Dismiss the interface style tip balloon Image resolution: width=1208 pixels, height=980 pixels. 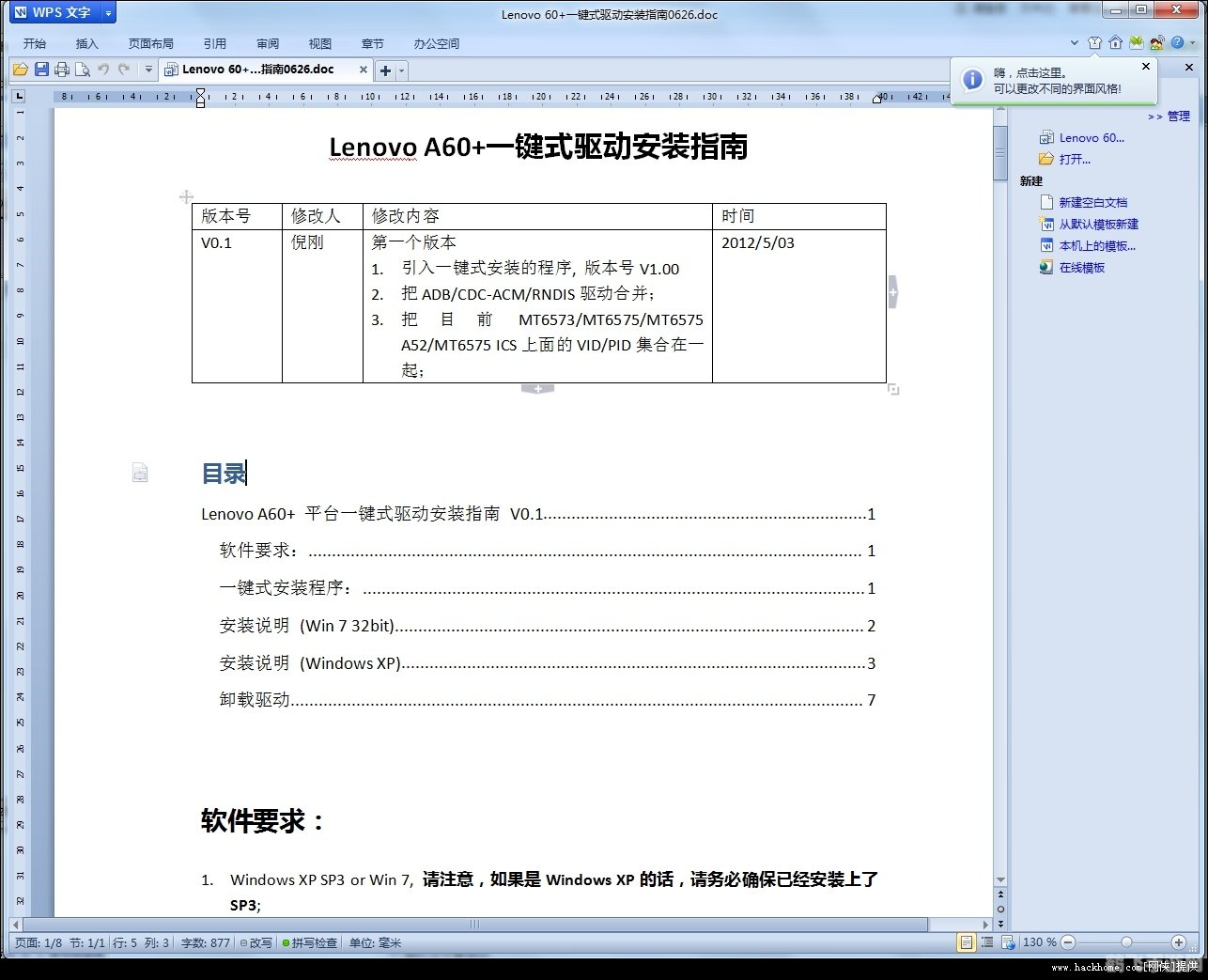[x=1146, y=67]
